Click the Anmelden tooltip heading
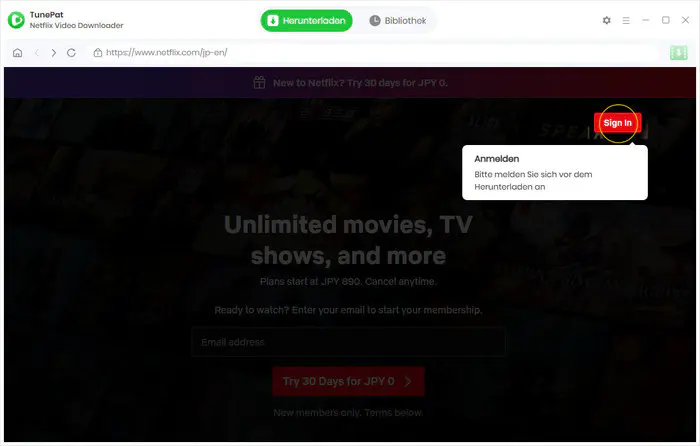The width and height of the screenshot is (700, 446). 496,159
